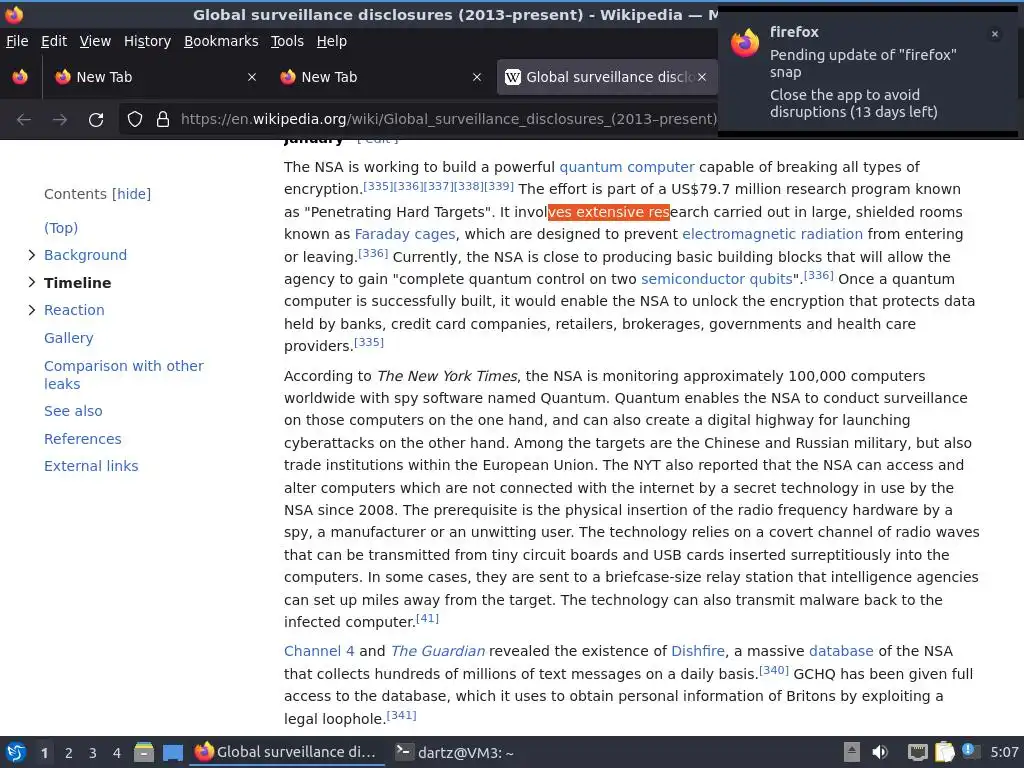The width and height of the screenshot is (1024, 768).
Task: Reload the current page
Action: 96,120
